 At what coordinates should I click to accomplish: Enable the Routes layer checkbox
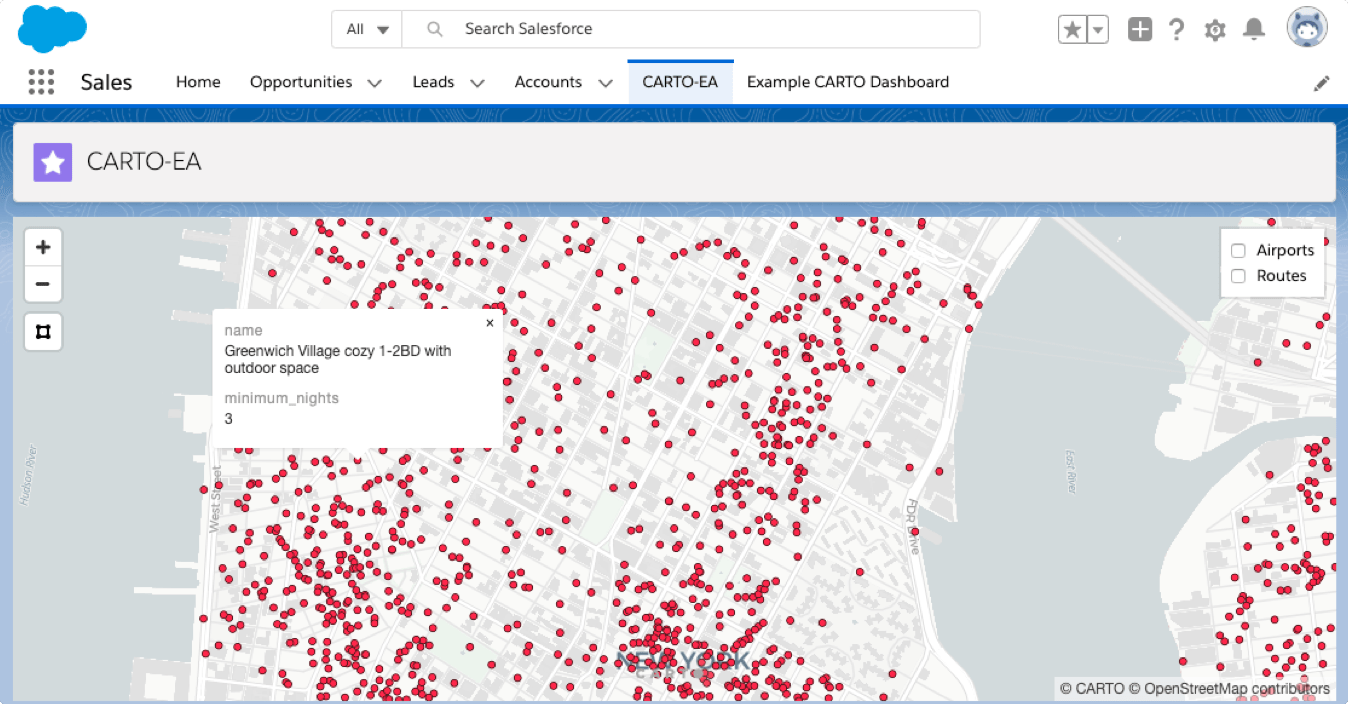coord(1238,276)
